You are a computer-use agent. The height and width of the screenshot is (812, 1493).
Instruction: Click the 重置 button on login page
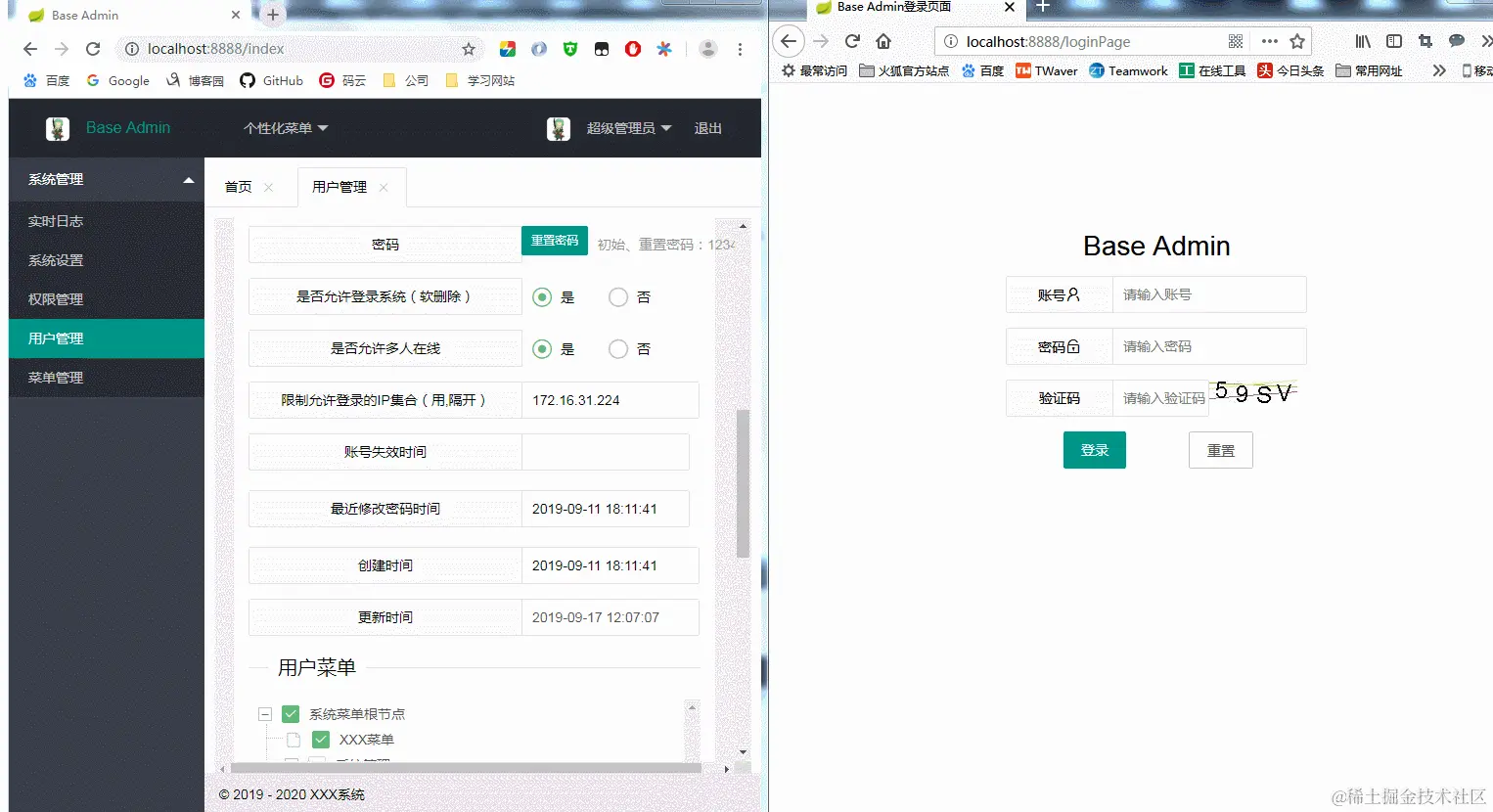1221,451
